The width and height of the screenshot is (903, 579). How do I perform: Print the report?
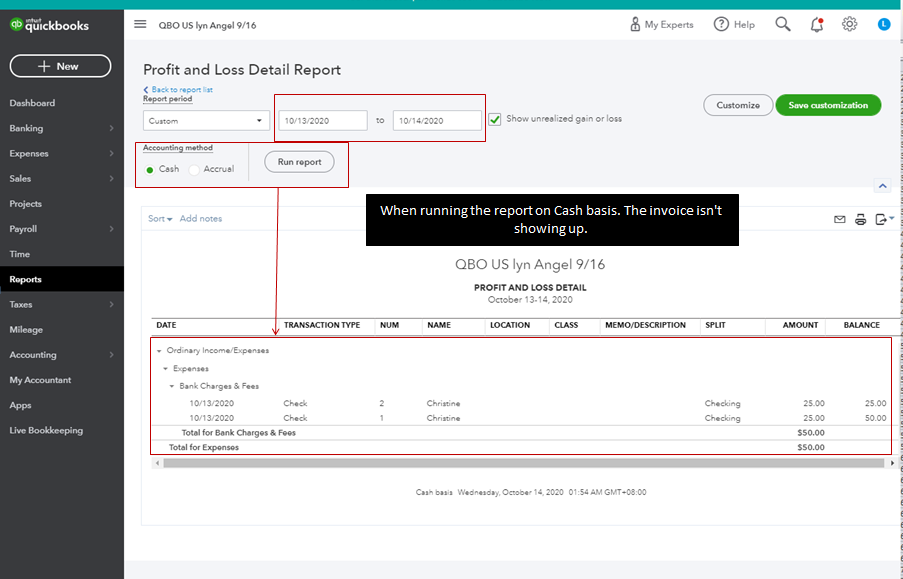(860, 219)
